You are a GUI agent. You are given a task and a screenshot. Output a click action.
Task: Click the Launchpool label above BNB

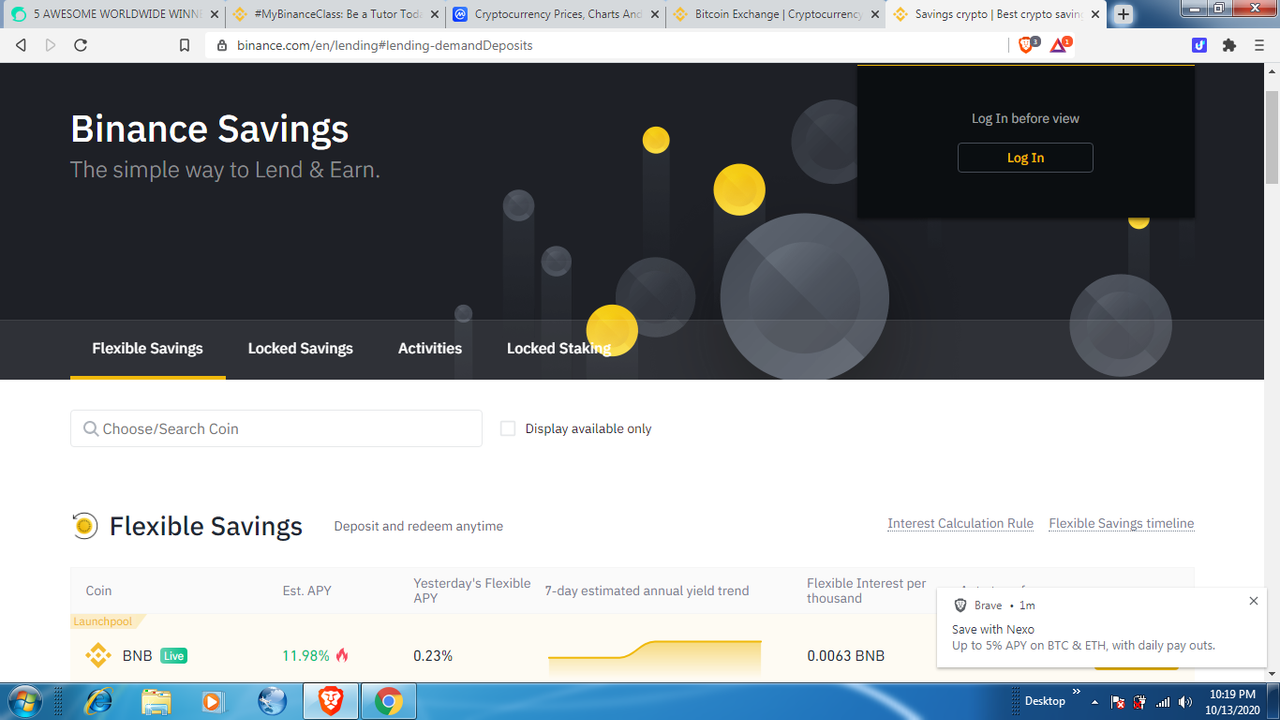coord(103,621)
